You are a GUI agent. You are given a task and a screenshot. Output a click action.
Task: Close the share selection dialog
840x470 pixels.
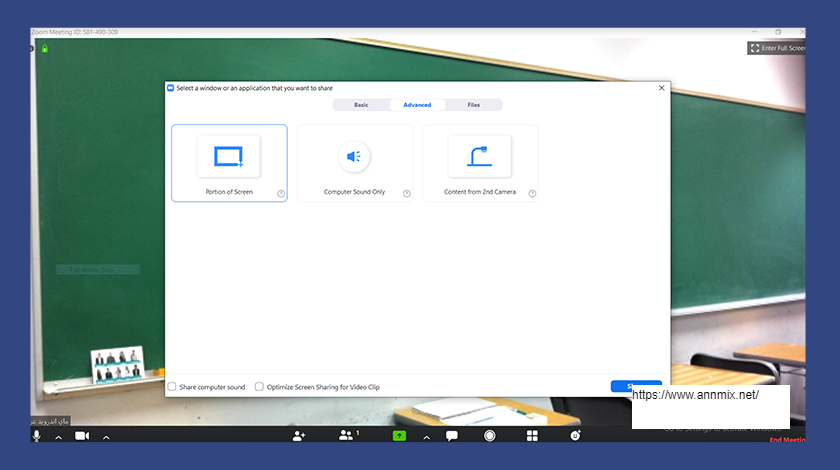(662, 88)
